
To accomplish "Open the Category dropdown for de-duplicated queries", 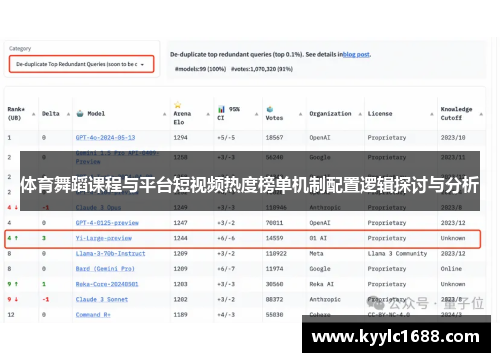I will (x=81, y=64).
